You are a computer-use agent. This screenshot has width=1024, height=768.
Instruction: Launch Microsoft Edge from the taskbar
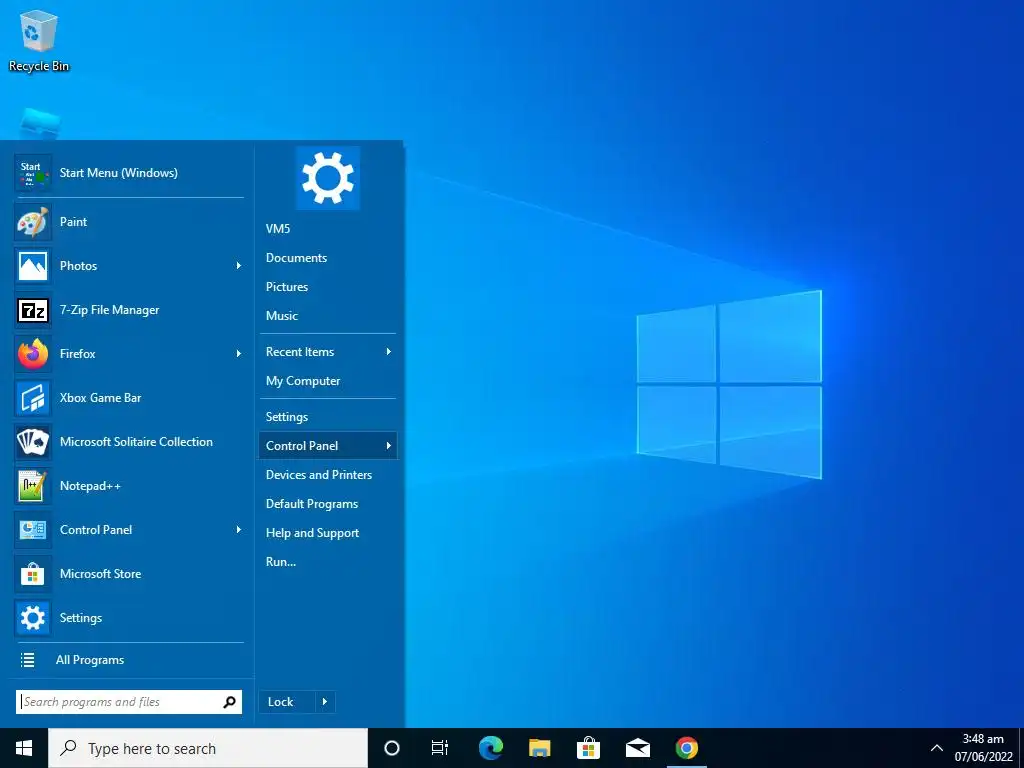click(490, 748)
